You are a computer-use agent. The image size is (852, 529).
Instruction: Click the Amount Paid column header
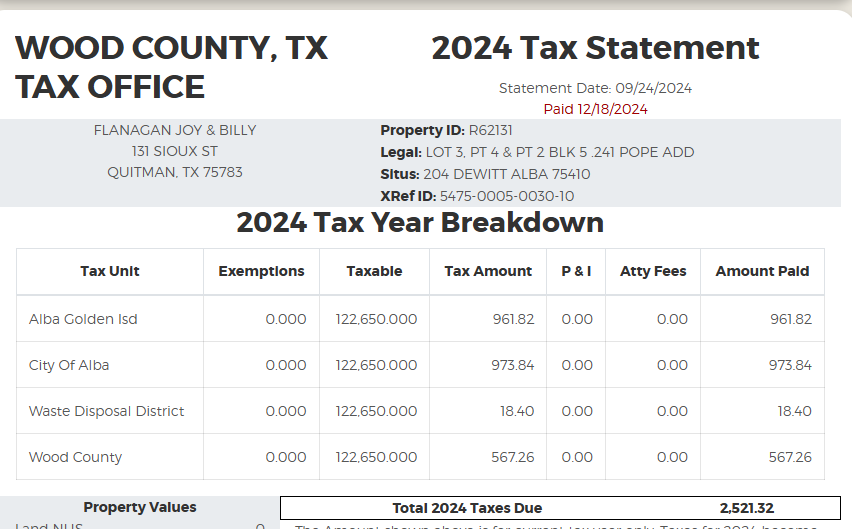[762, 271]
